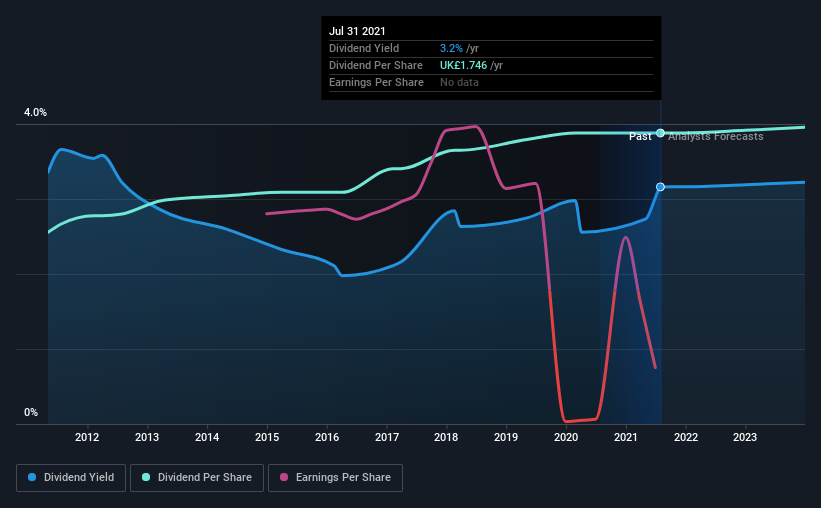Click the pink Earnings Per Share legend dot

click(284, 477)
